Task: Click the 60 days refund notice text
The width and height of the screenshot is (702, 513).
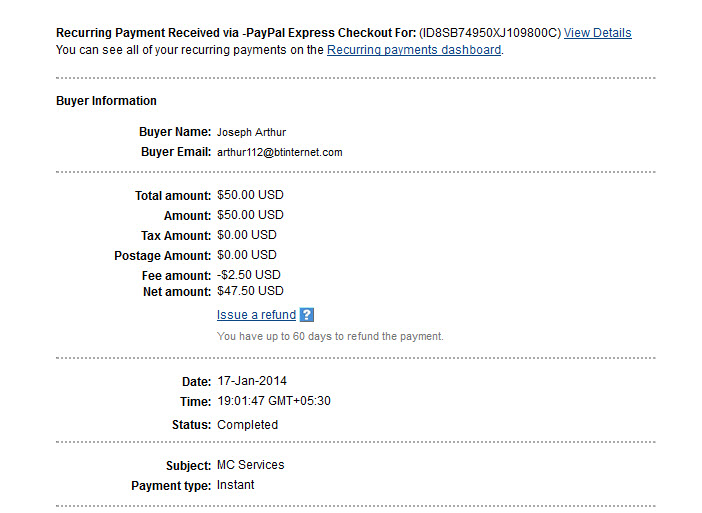Action: coord(330,336)
